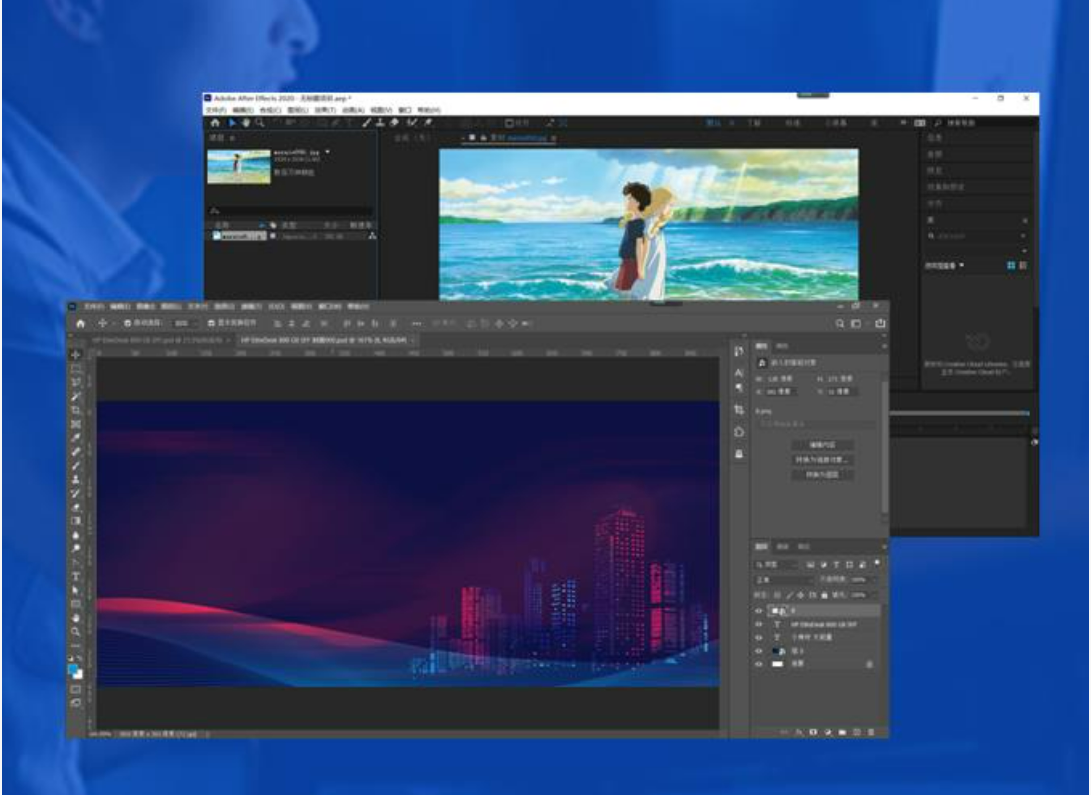The image size is (1091, 795).
Task: Hide the HP EliteDesk 800 G6 DT text layer
Action: 759,625
